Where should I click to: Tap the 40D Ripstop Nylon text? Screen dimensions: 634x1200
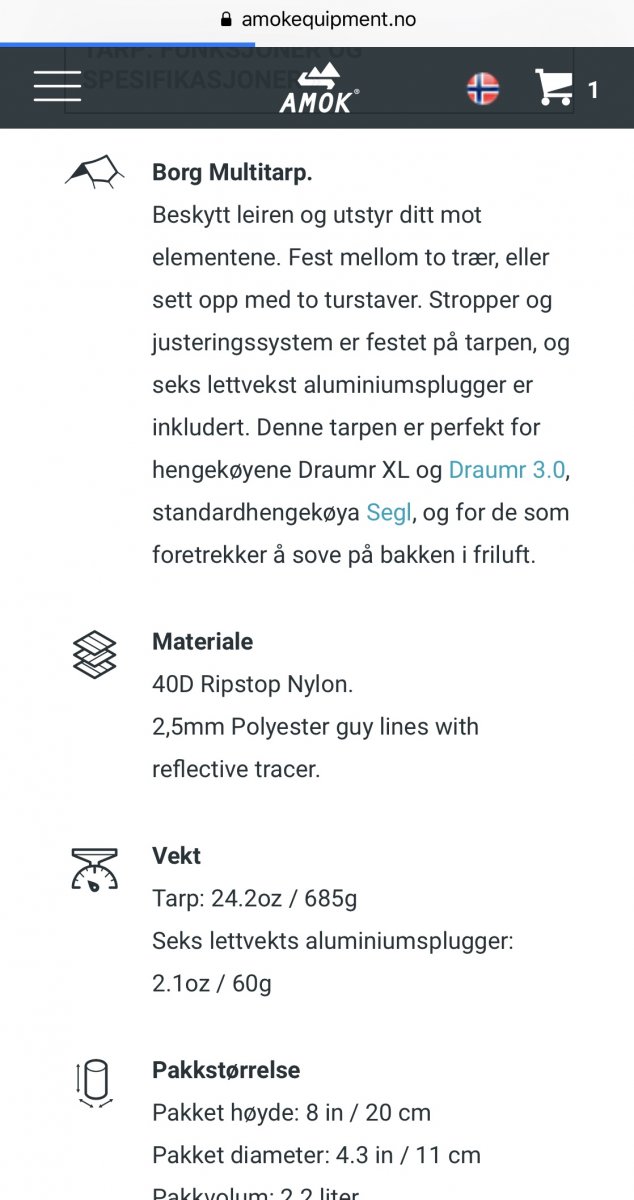pos(252,685)
